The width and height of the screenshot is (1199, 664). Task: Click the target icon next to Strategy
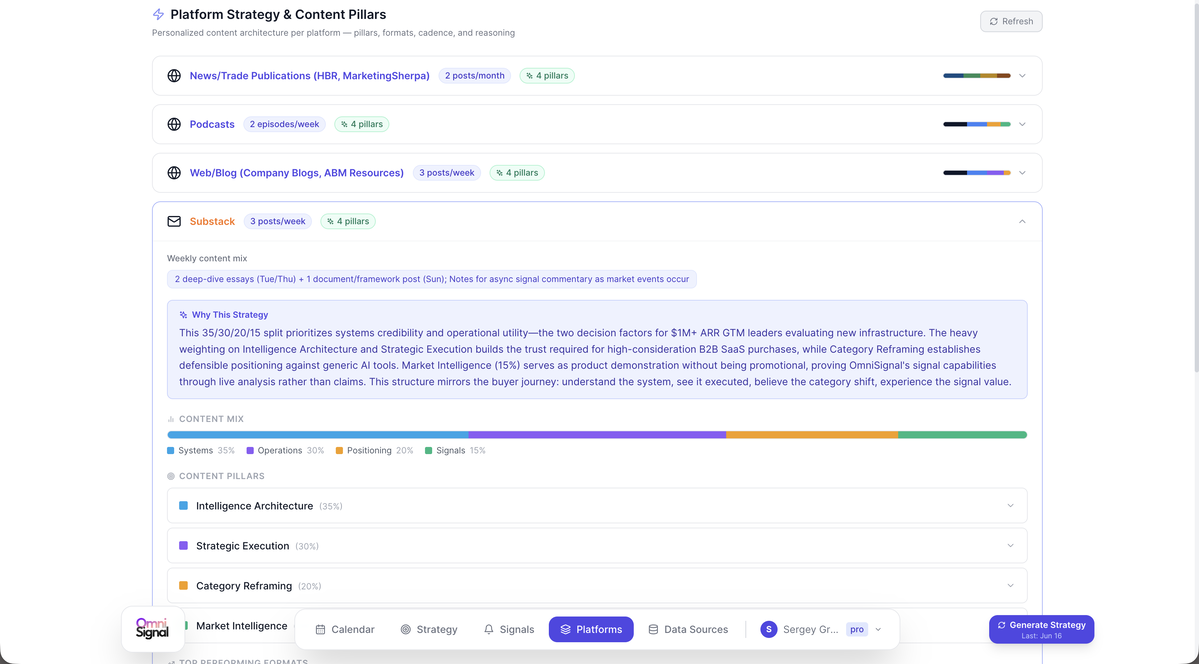pos(406,630)
